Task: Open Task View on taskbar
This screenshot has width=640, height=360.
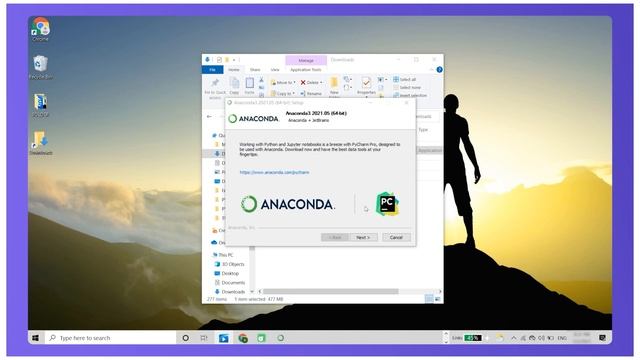Action: click(204, 338)
